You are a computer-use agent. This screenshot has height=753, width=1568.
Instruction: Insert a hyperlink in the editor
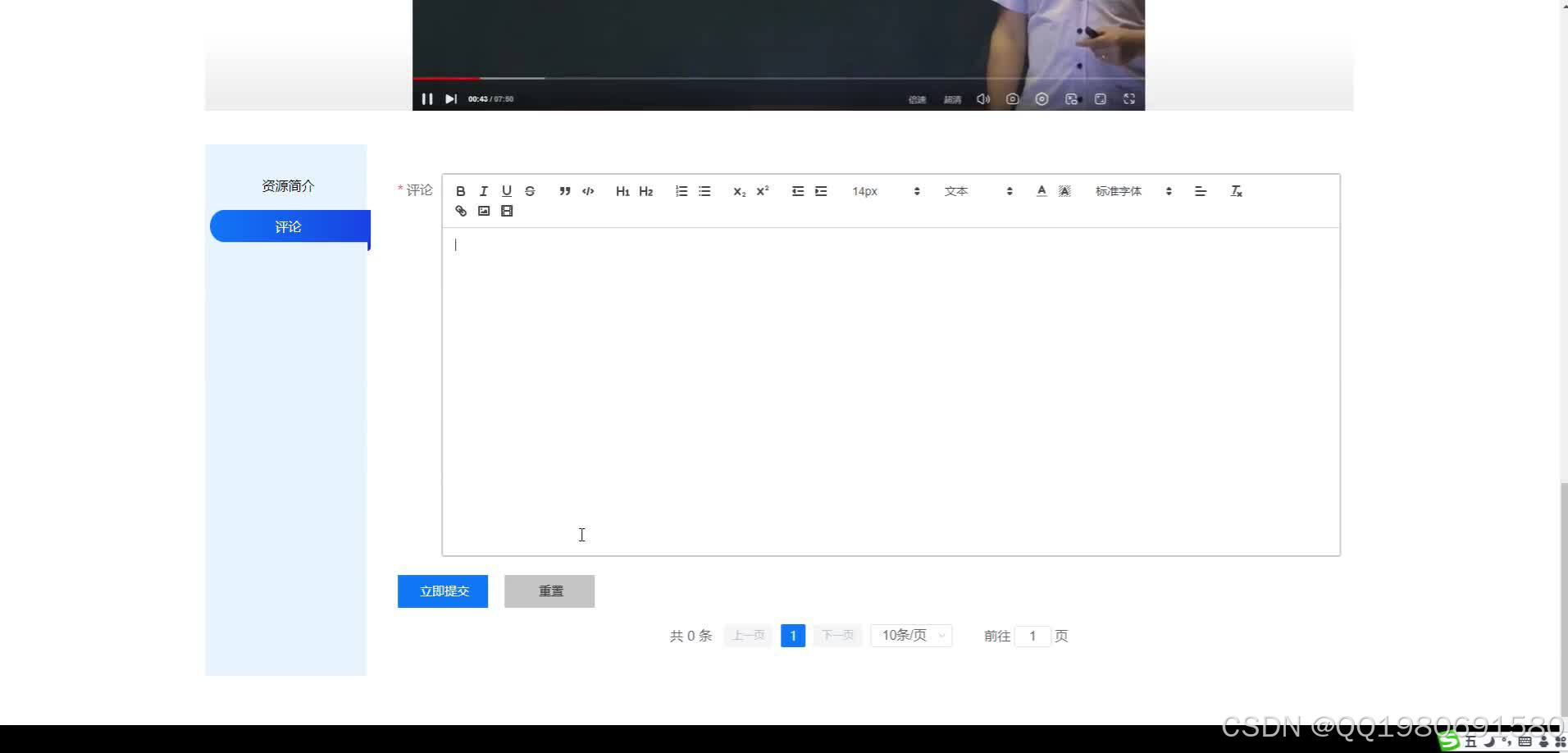(460, 211)
